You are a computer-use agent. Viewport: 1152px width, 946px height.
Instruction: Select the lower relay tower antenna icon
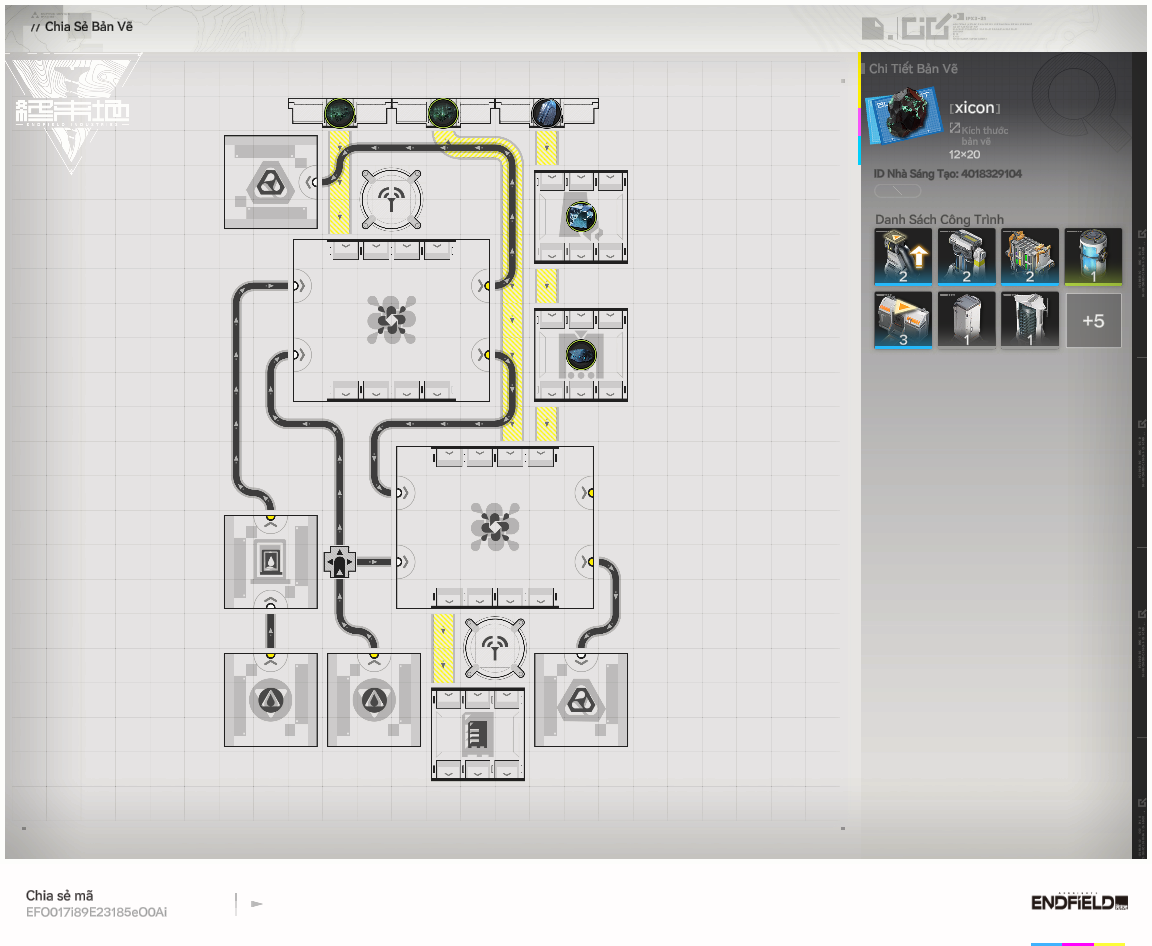494,646
